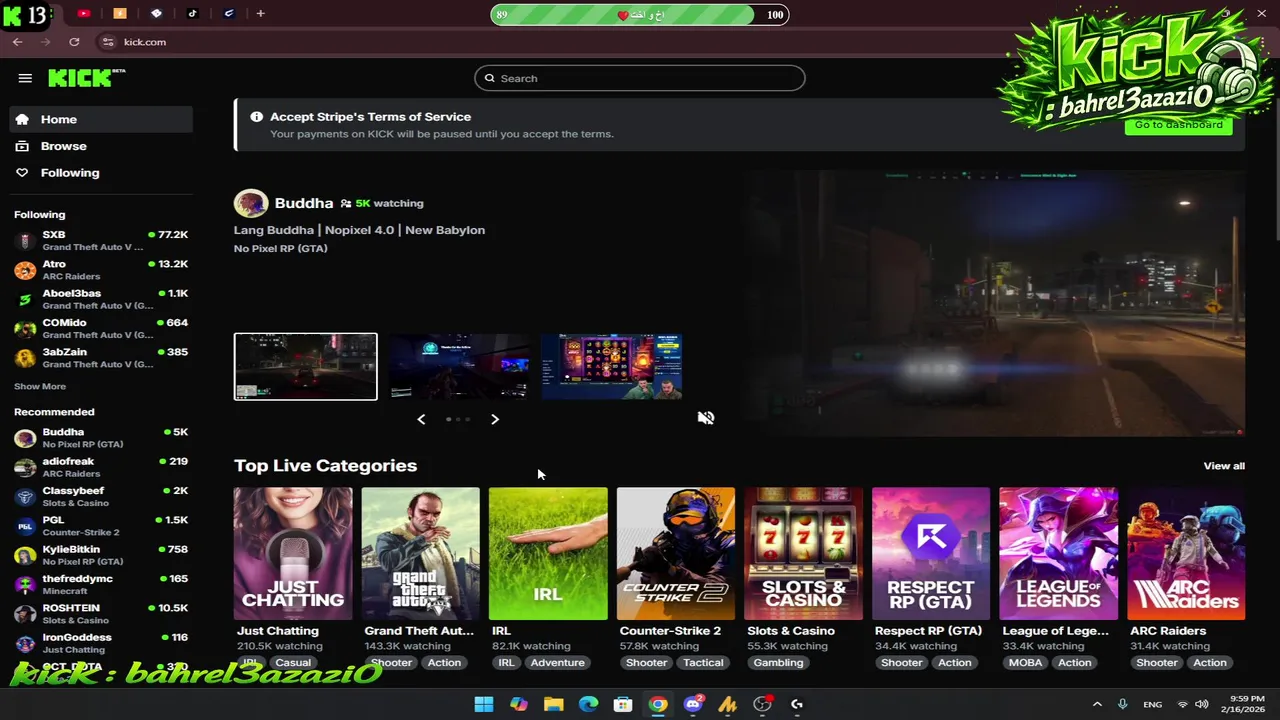Click the Go to dashboard button
This screenshot has width=1280, height=720.
tap(1178, 125)
